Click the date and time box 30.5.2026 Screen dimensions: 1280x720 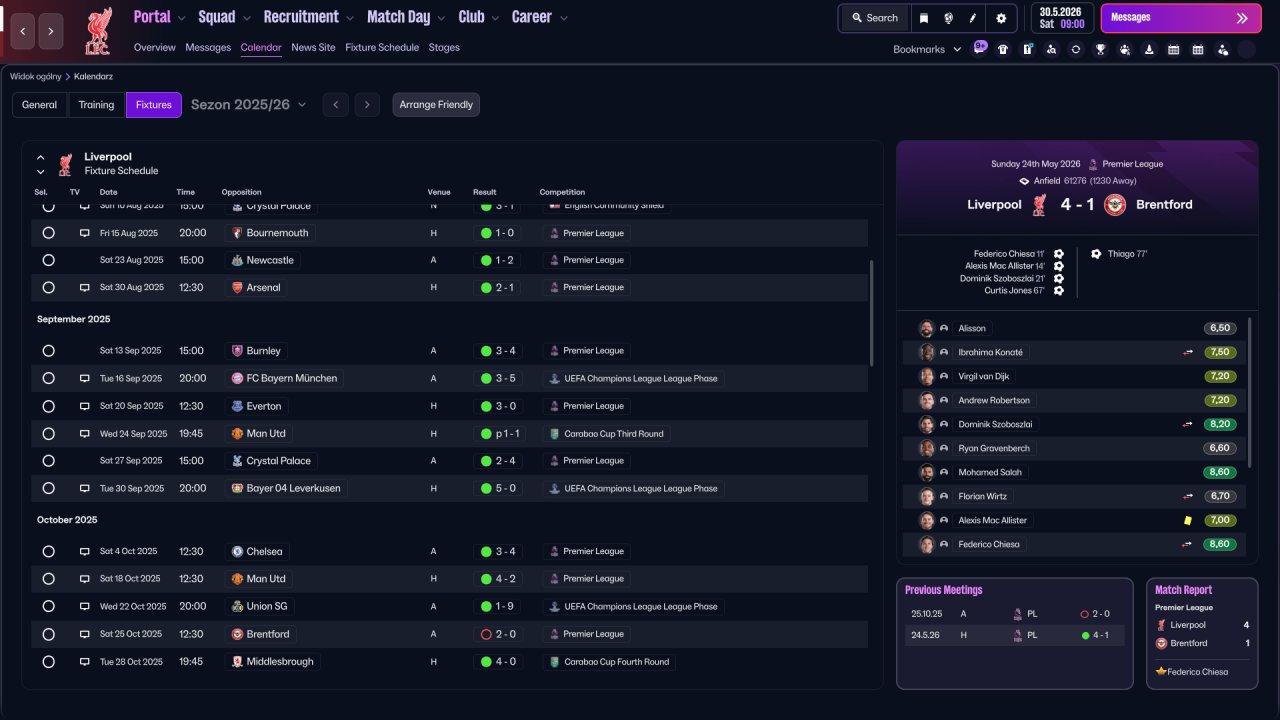click(x=1062, y=18)
